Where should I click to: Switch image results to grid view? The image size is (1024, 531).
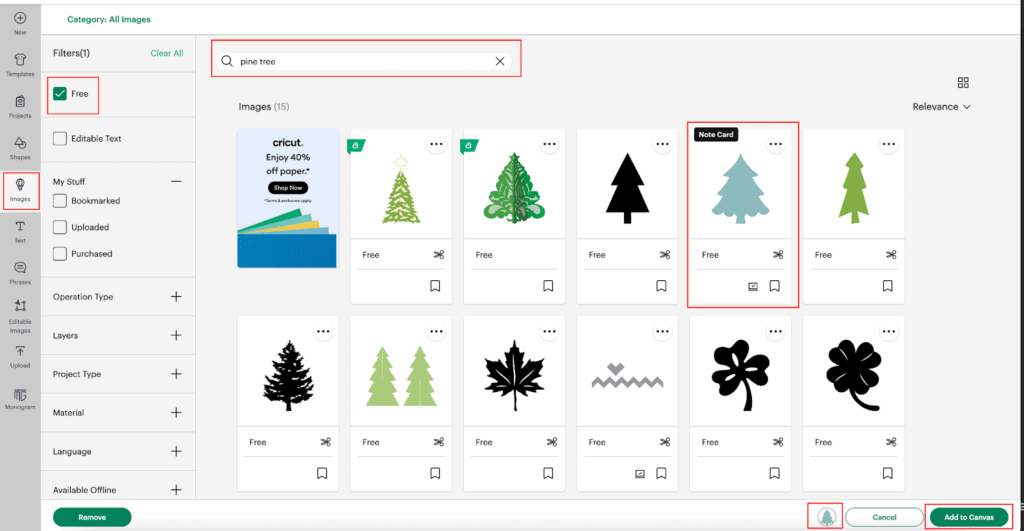[963, 83]
